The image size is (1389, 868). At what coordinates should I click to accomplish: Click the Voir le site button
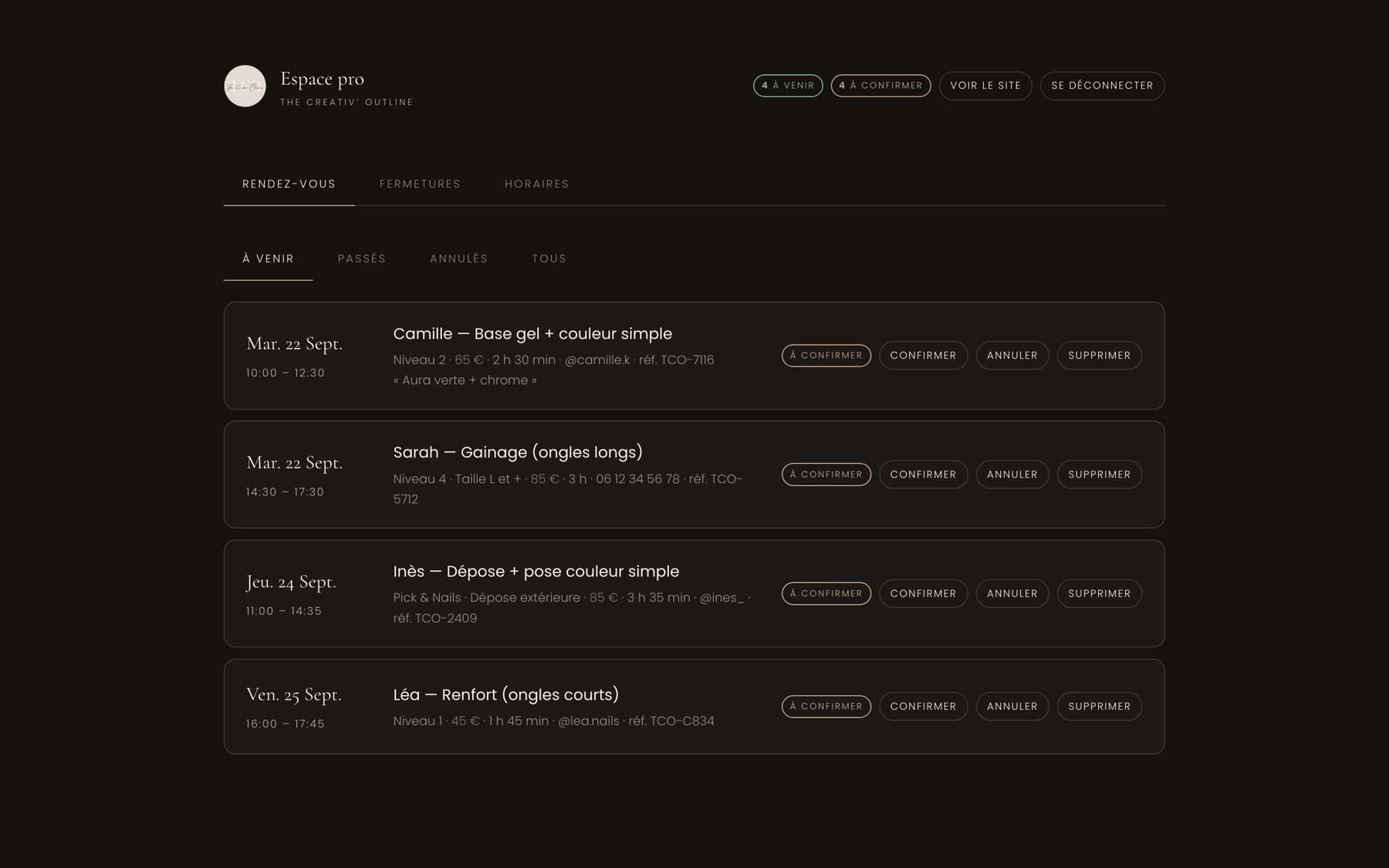[985, 86]
